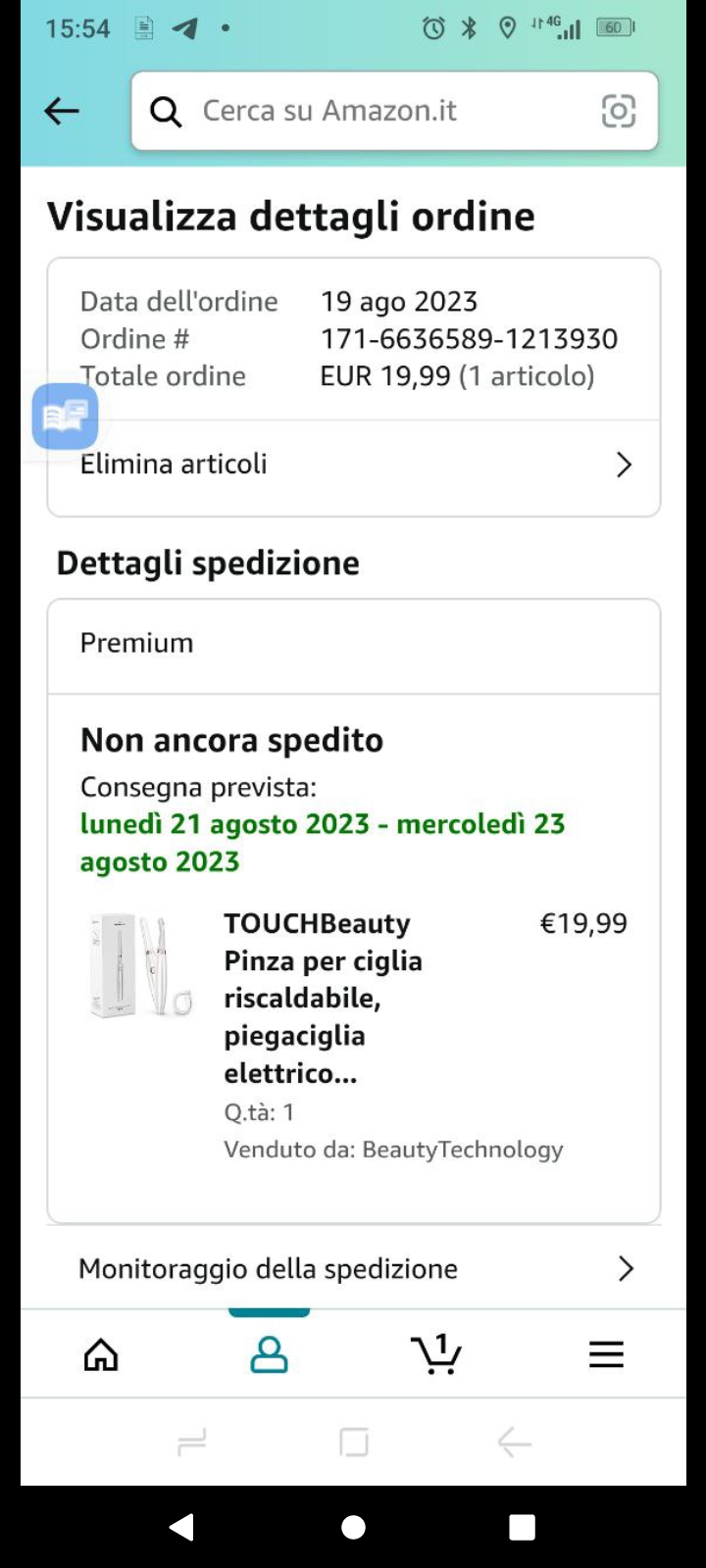
Task: Tap Android home circle button
Action: pos(353,1527)
